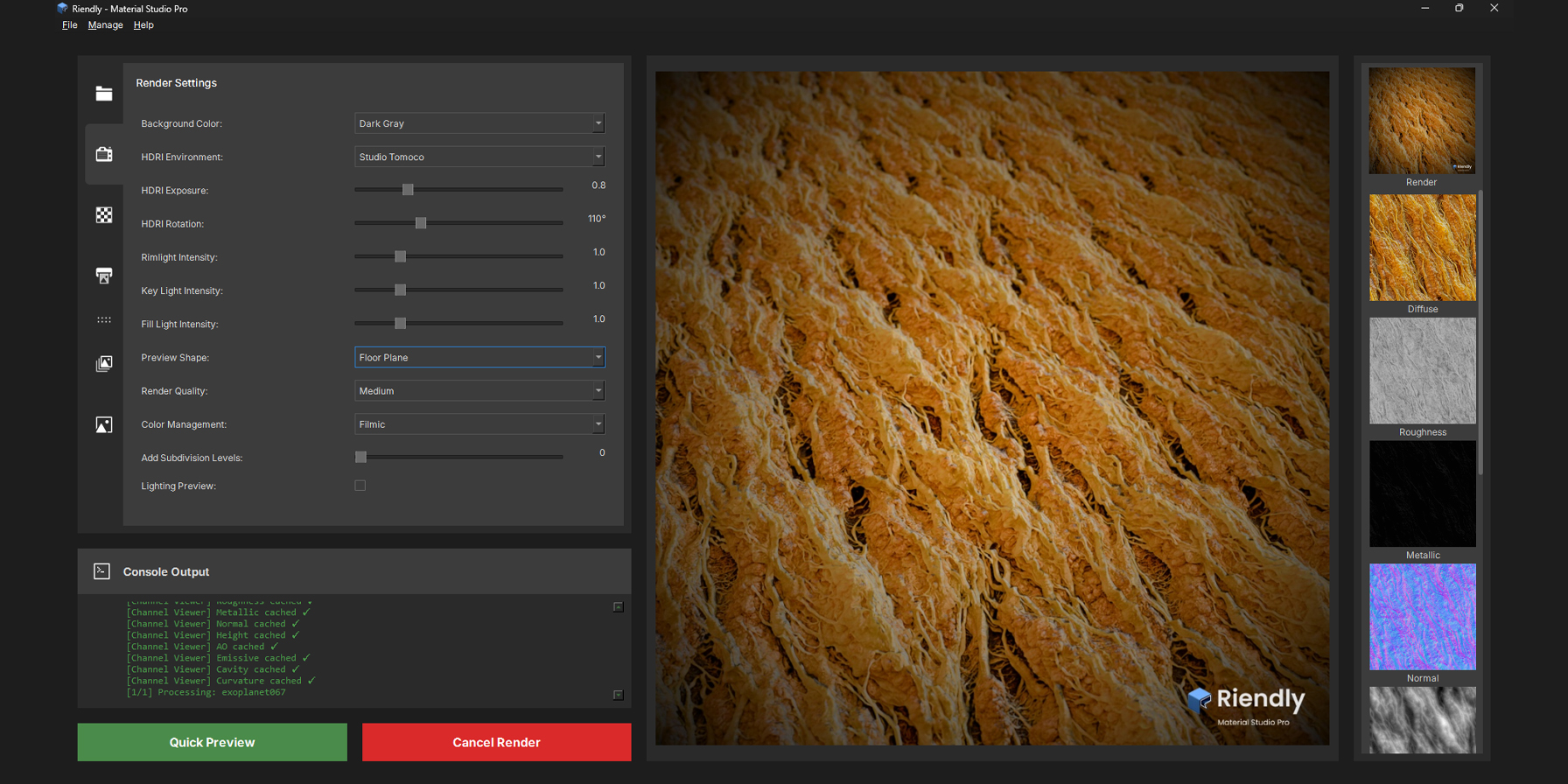Click the 'Preview Shape:' label
The height and width of the screenshot is (784, 1568).
point(175,358)
